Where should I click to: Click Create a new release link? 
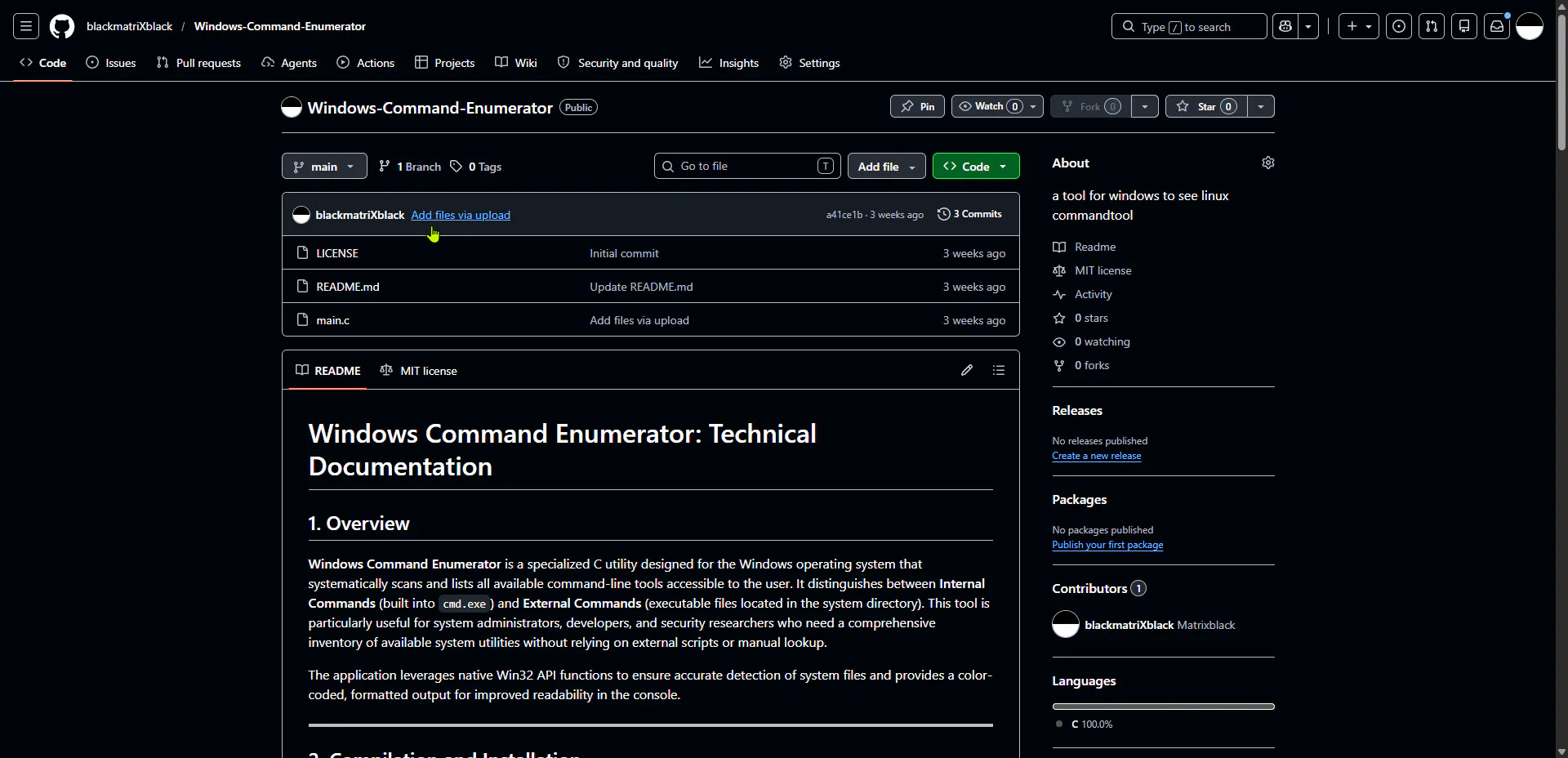1097,456
